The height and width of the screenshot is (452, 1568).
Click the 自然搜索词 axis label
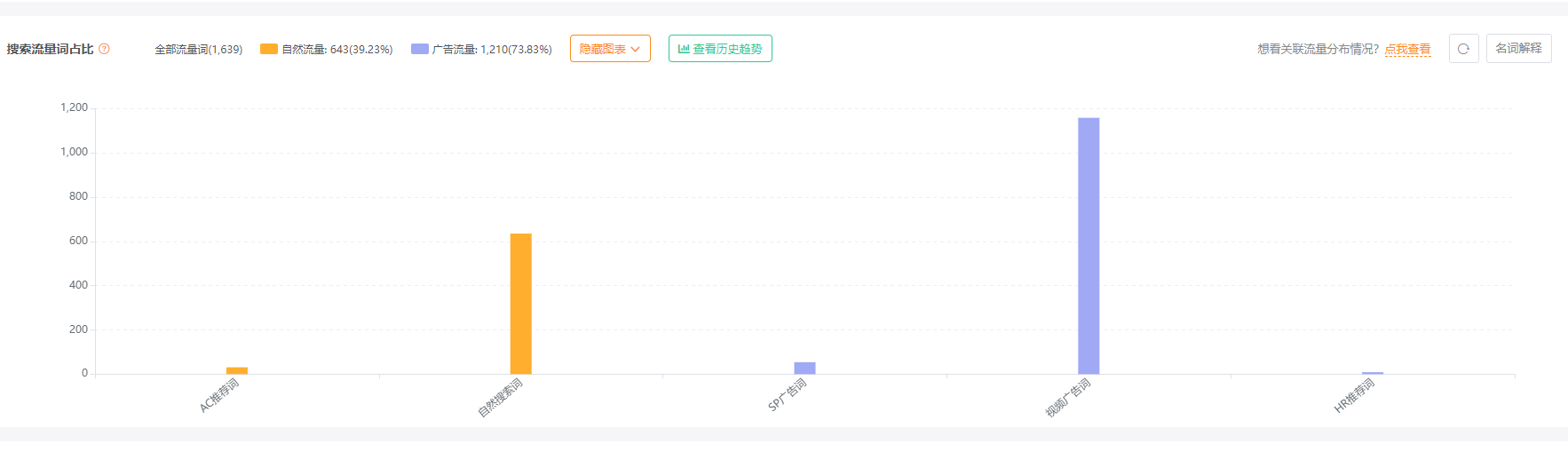click(x=501, y=397)
